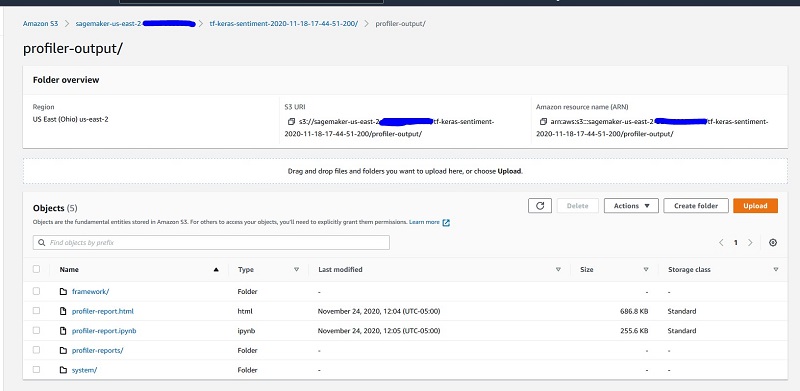Open the sagemaker-us-east-2 bucket breadcrumb

(135, 23)
